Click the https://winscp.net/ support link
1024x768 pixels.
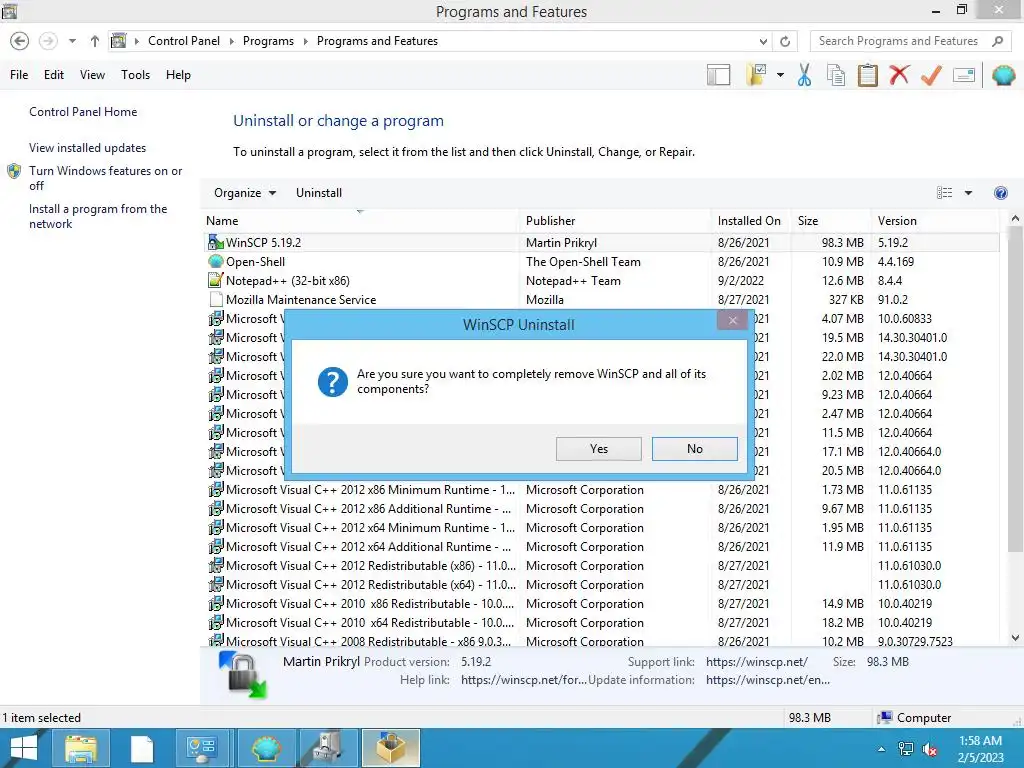(756, 662)
